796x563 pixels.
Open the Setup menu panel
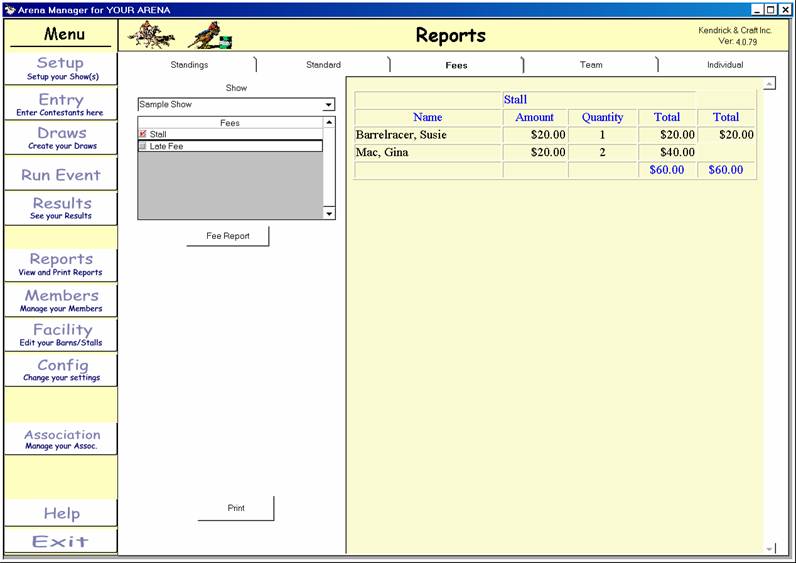pos(60,68)
